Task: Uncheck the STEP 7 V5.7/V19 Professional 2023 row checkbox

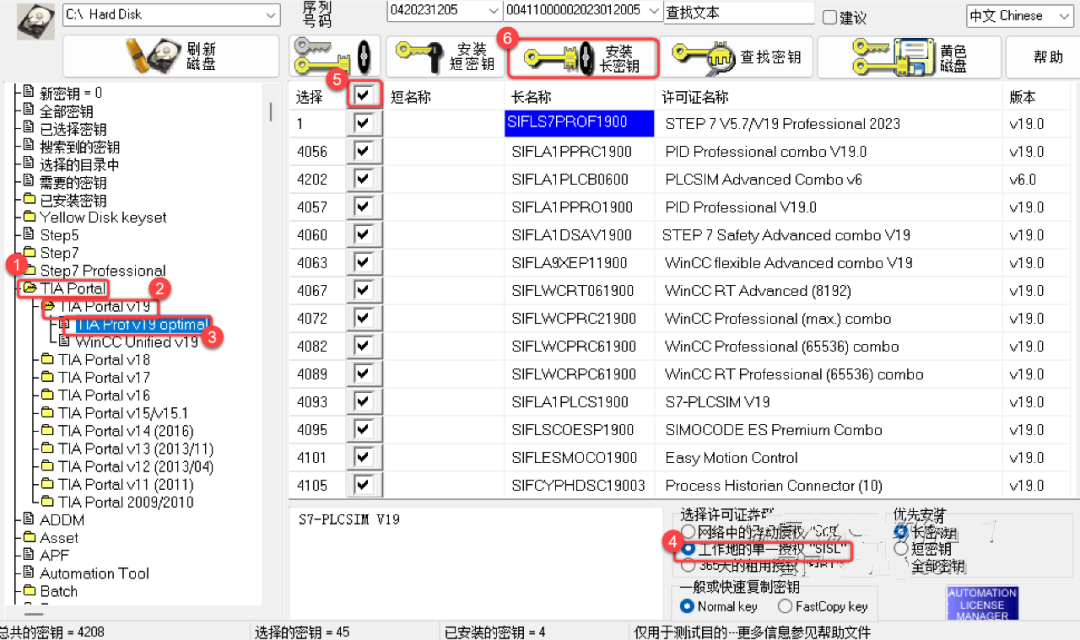Action: tap(364, 123)
